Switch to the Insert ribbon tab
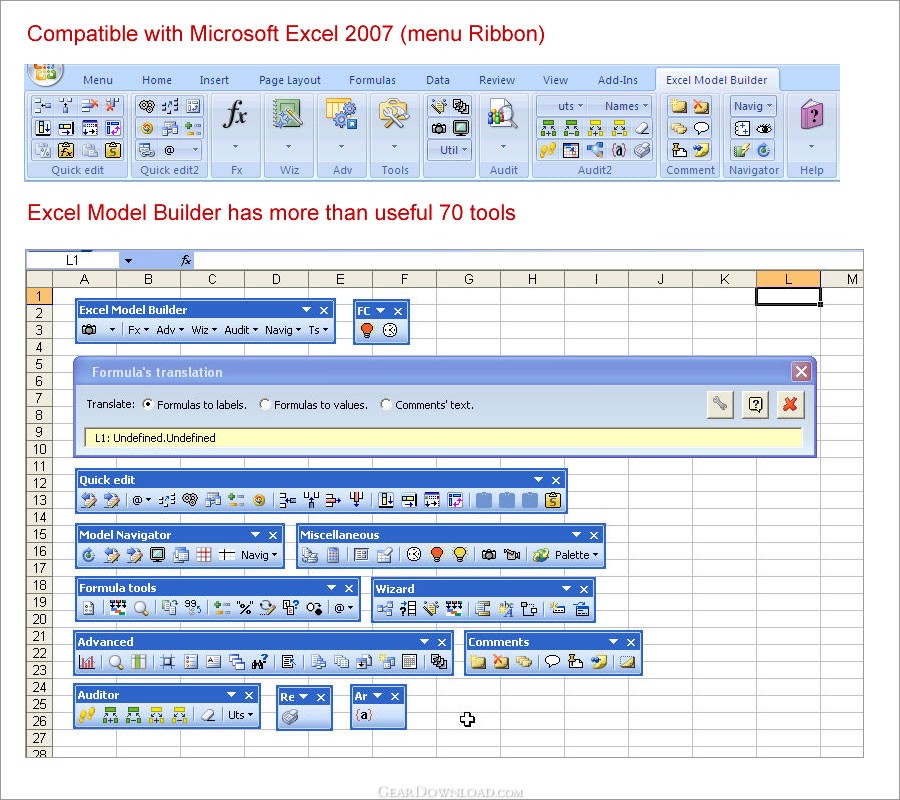Viewport: 900px width, 800px height. [x=214, y=80]
